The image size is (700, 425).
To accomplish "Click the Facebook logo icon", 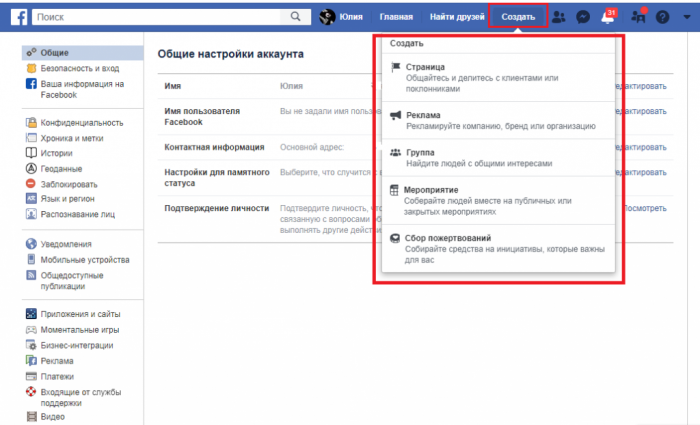I will click(18, 17).
